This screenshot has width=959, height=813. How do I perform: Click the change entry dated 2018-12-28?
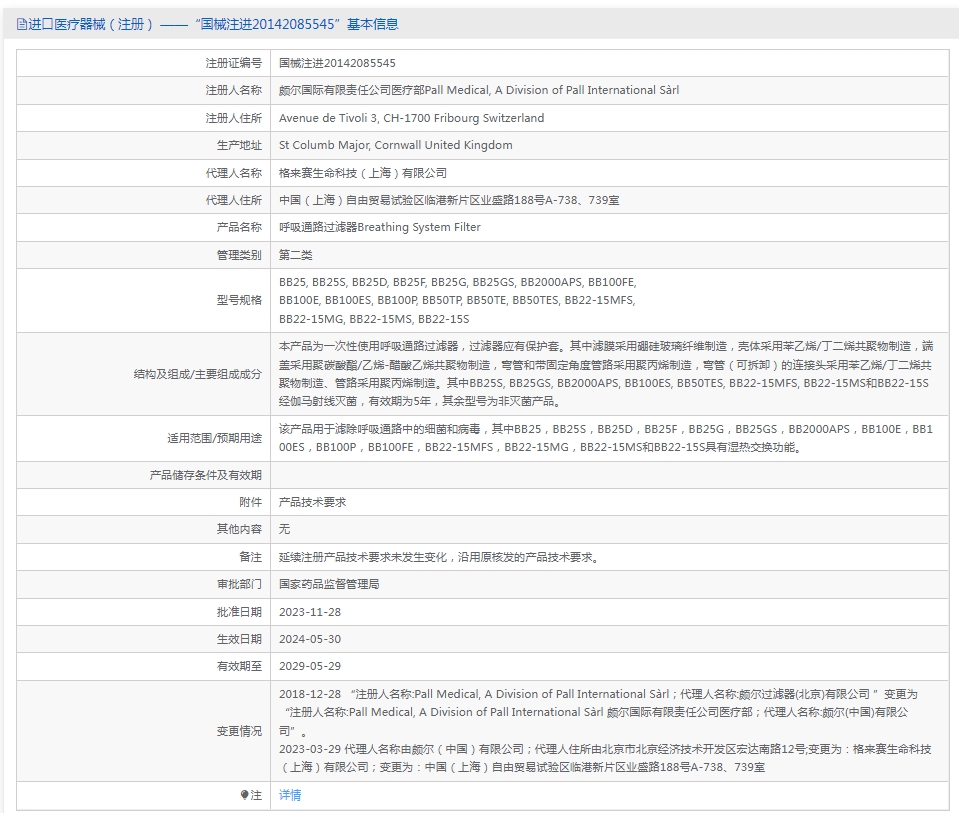tap(598, 712)
